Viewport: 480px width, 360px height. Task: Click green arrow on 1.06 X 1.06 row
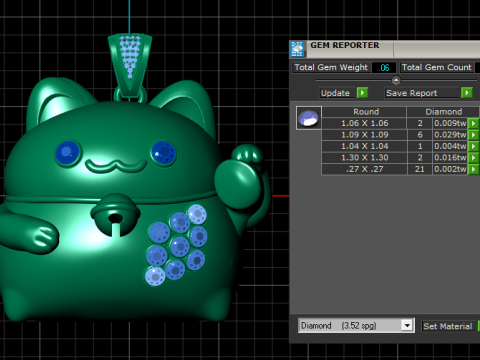click(x=473, y=123)
